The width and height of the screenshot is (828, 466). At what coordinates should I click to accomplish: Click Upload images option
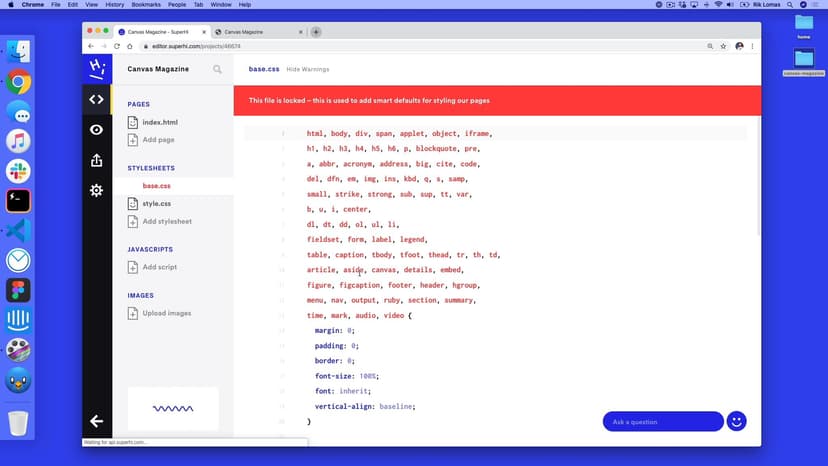[x=166, y=313]
